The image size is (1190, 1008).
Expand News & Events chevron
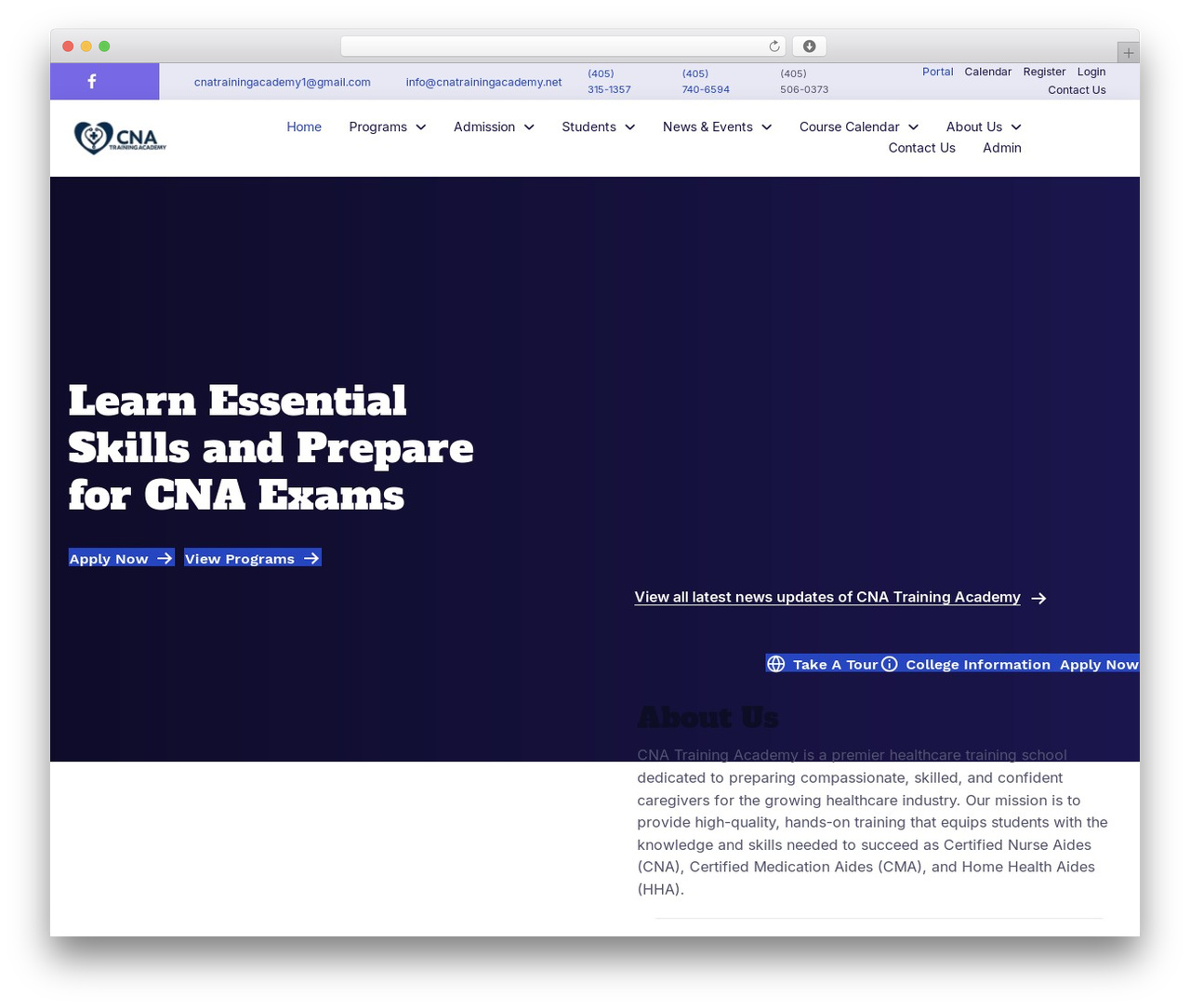point(767,127)
